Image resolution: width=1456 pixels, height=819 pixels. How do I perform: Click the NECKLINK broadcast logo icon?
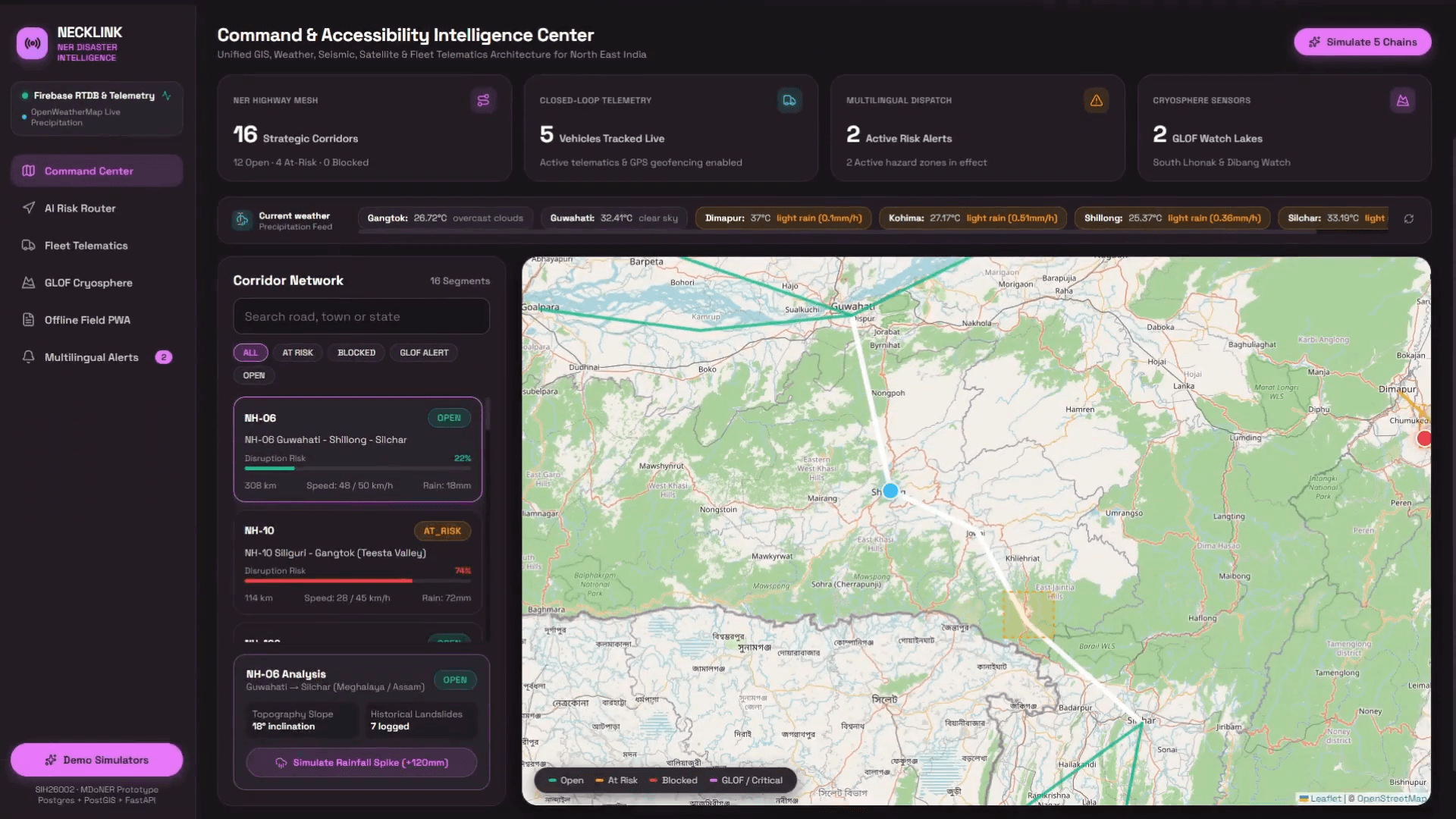32,43
